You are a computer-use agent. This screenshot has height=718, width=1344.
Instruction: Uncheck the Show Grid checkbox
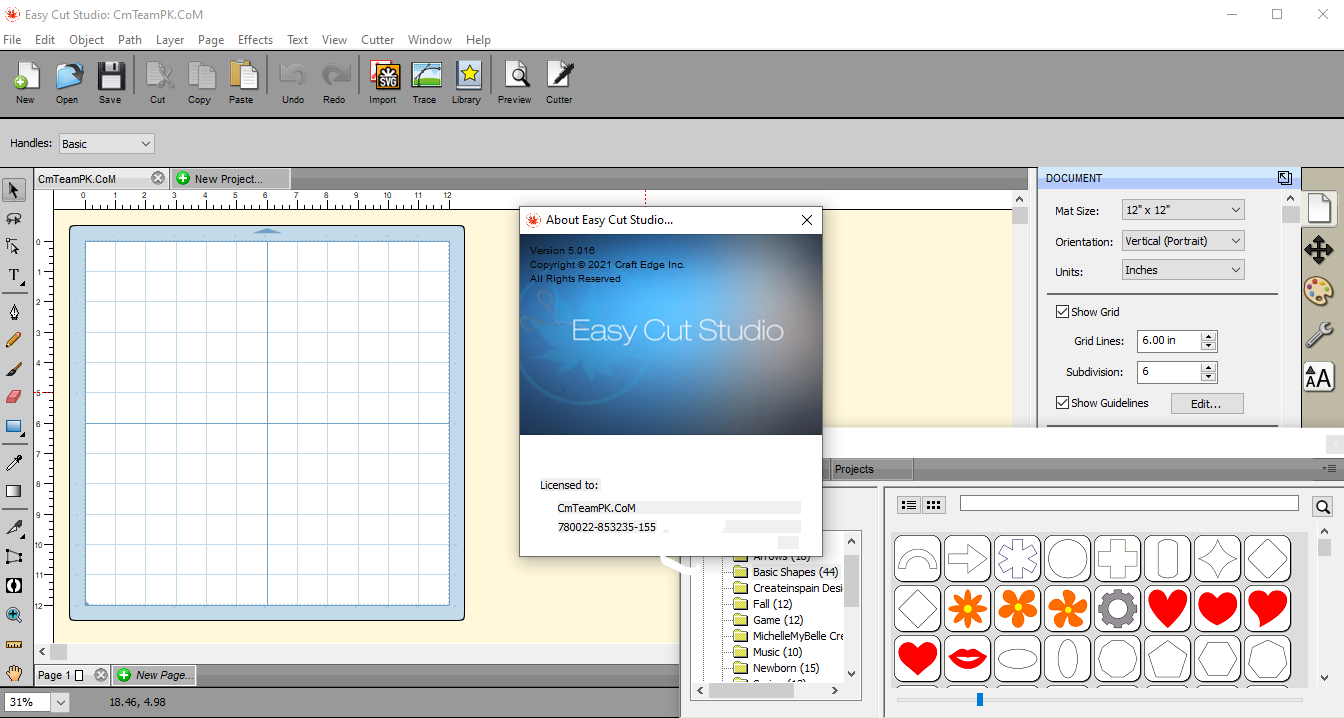click(1062, 312)
